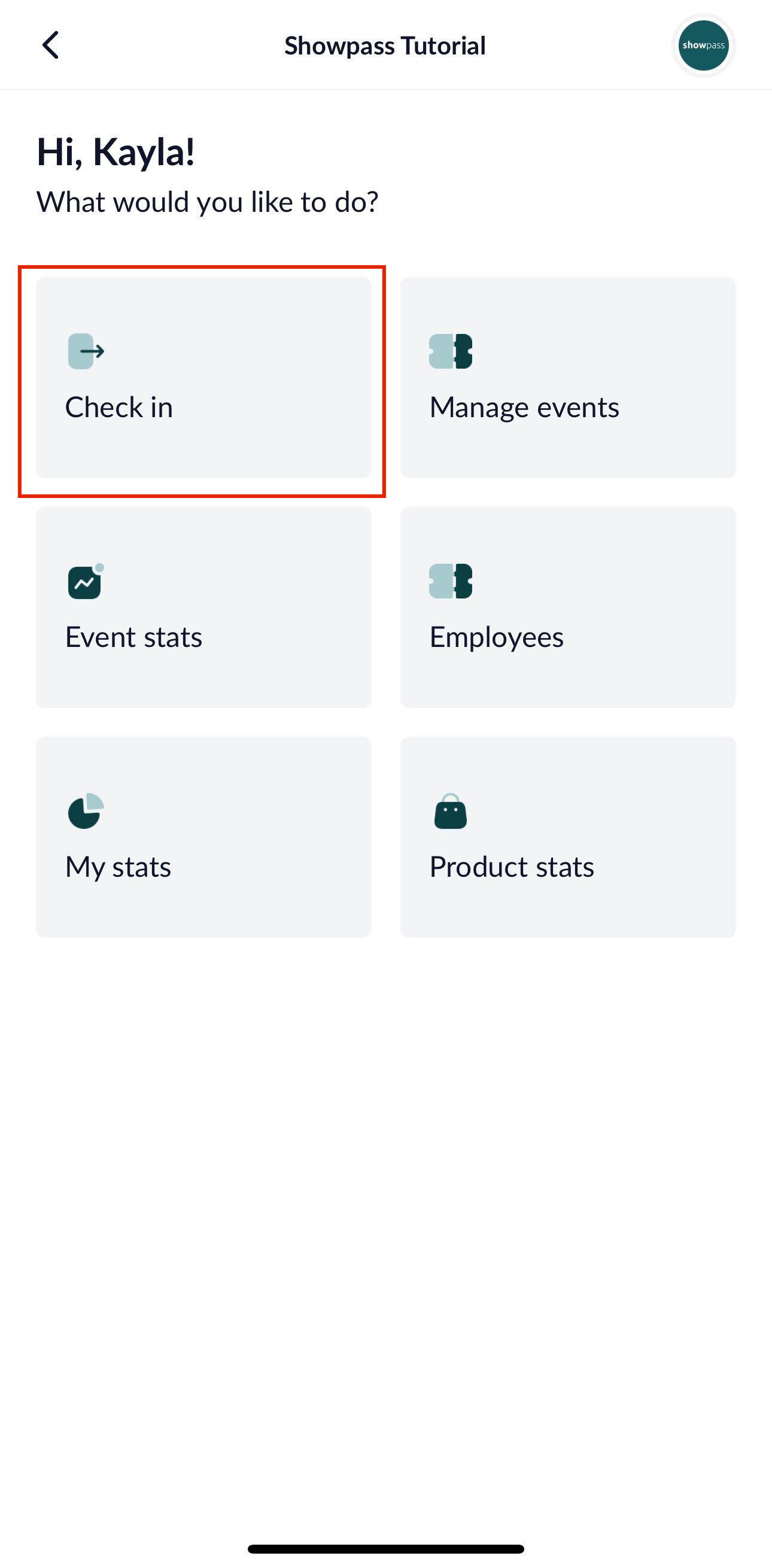The image size is (772, 1568).
Task: Click the Hi, Kayla! greeting
Action: pos(116,151)
